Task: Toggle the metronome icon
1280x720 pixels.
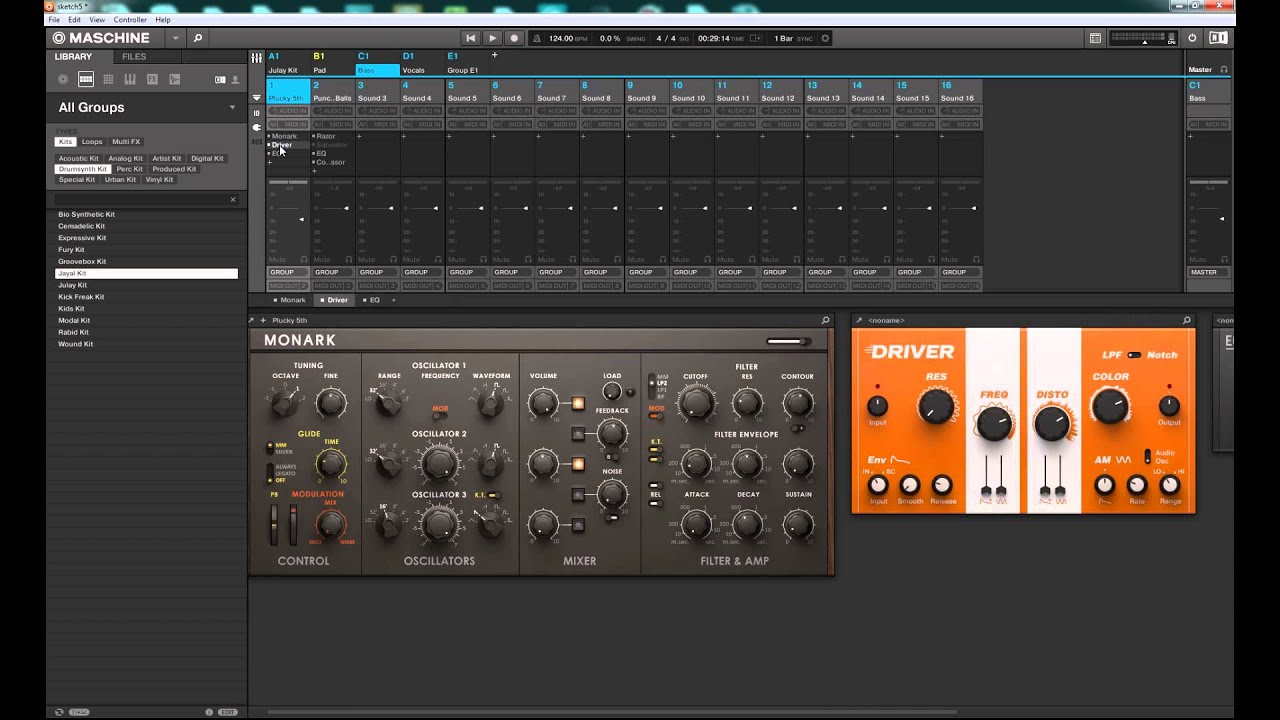Action: 537,38
